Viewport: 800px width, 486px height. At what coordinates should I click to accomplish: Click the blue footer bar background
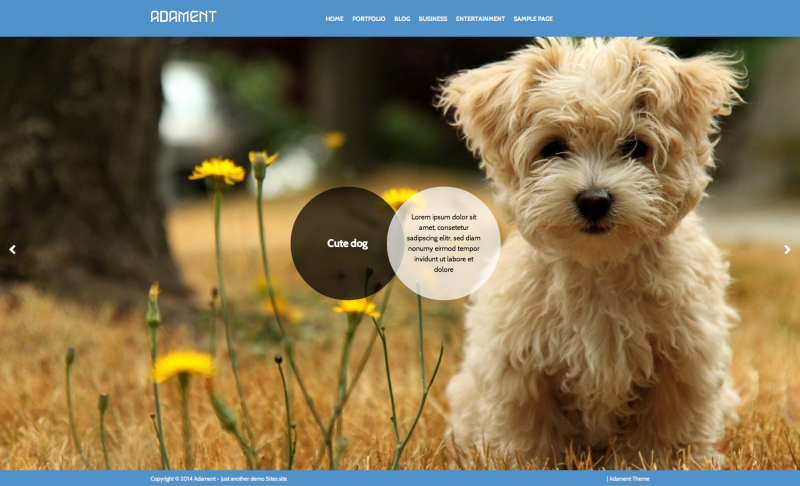pyautogui.click(x=450, y=479)
